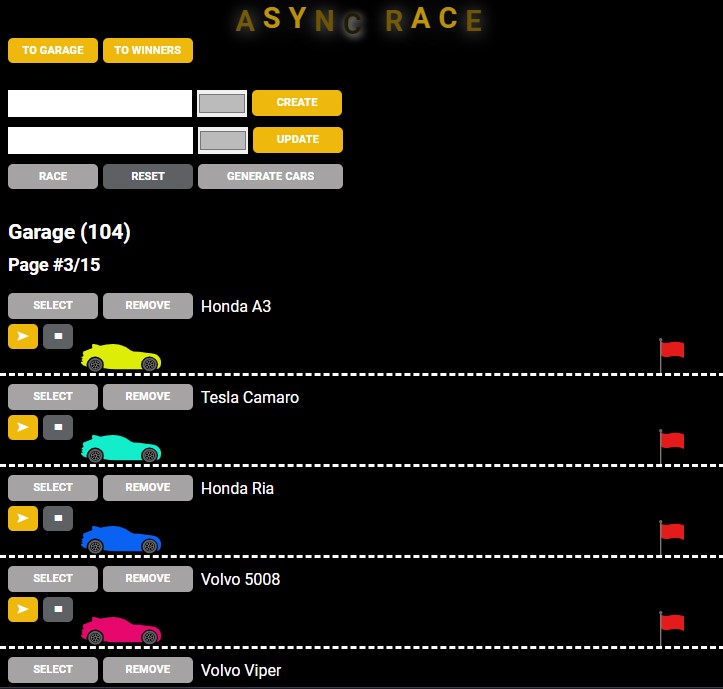The image size is (723, 689).
Task: Click the ASYNC RACE title
Action: point(359,20)
